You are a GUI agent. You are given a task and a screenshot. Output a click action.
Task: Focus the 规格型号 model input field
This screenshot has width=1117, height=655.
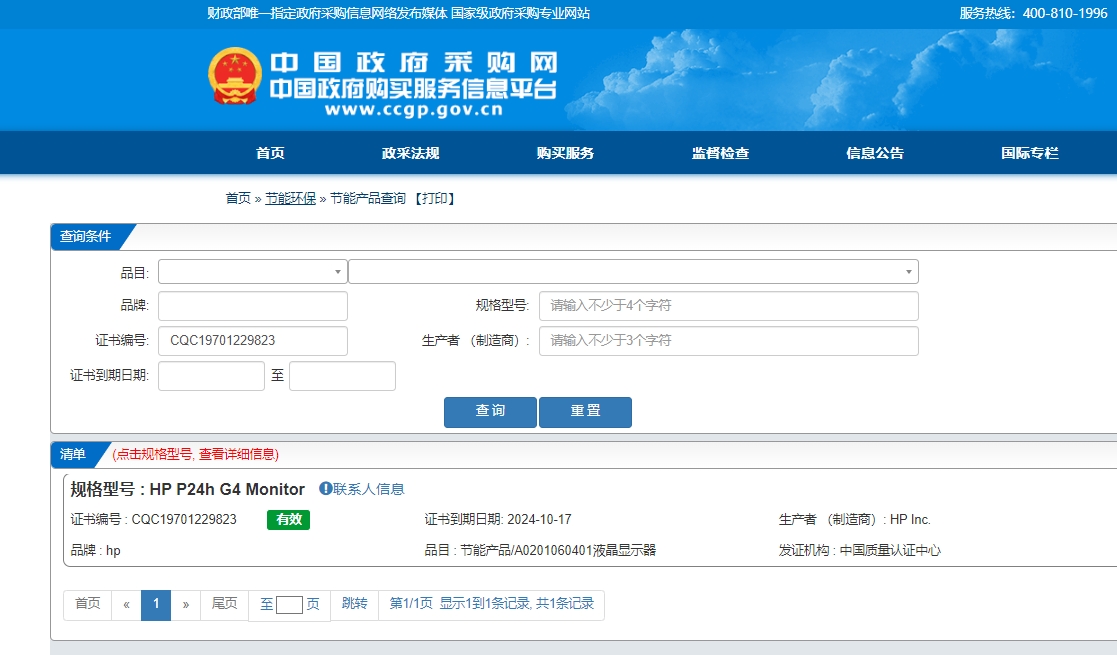[729, 306]
